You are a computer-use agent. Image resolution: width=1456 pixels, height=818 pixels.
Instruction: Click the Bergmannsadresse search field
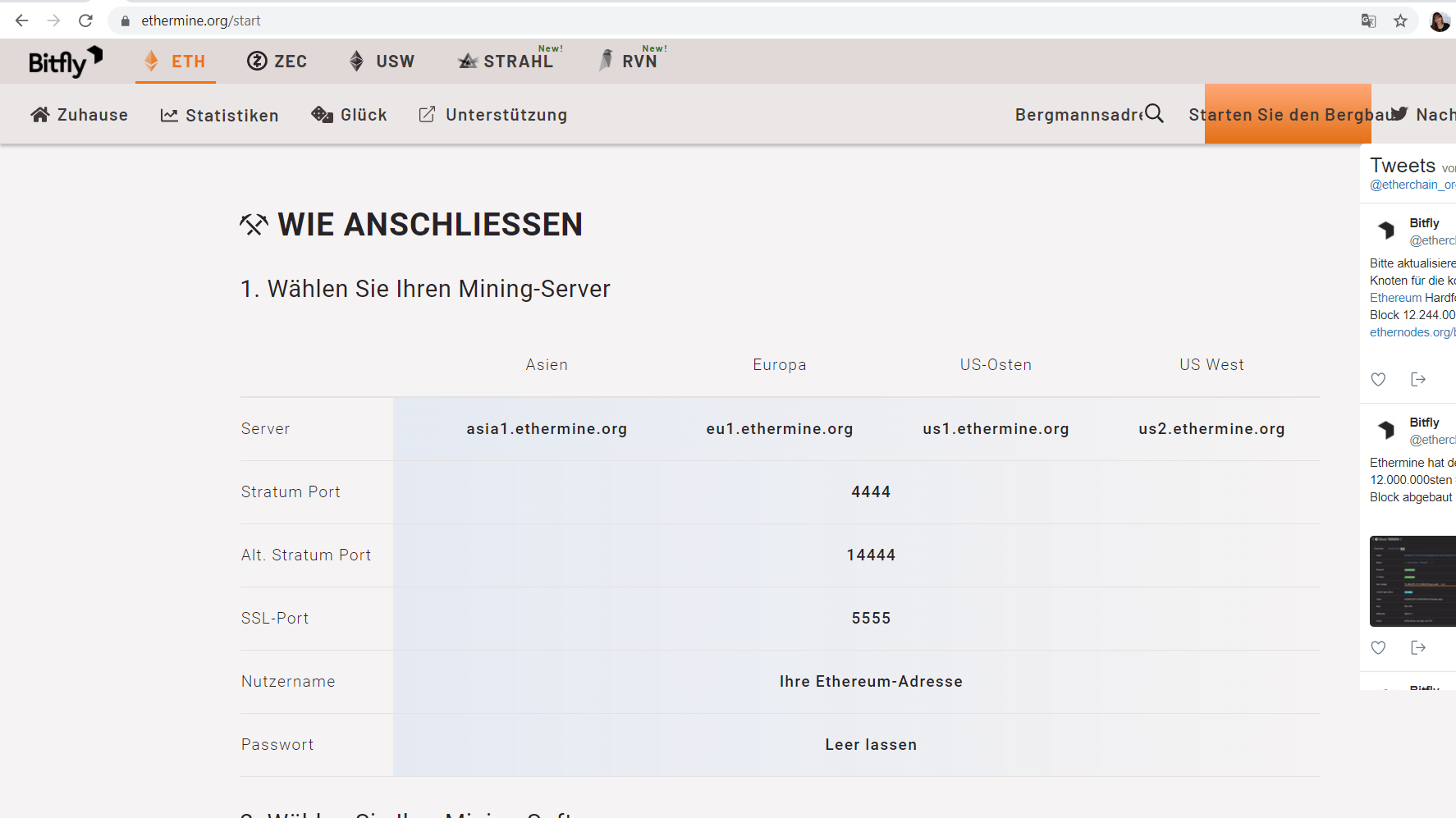pyautogui.click(x=1078, y=115)
